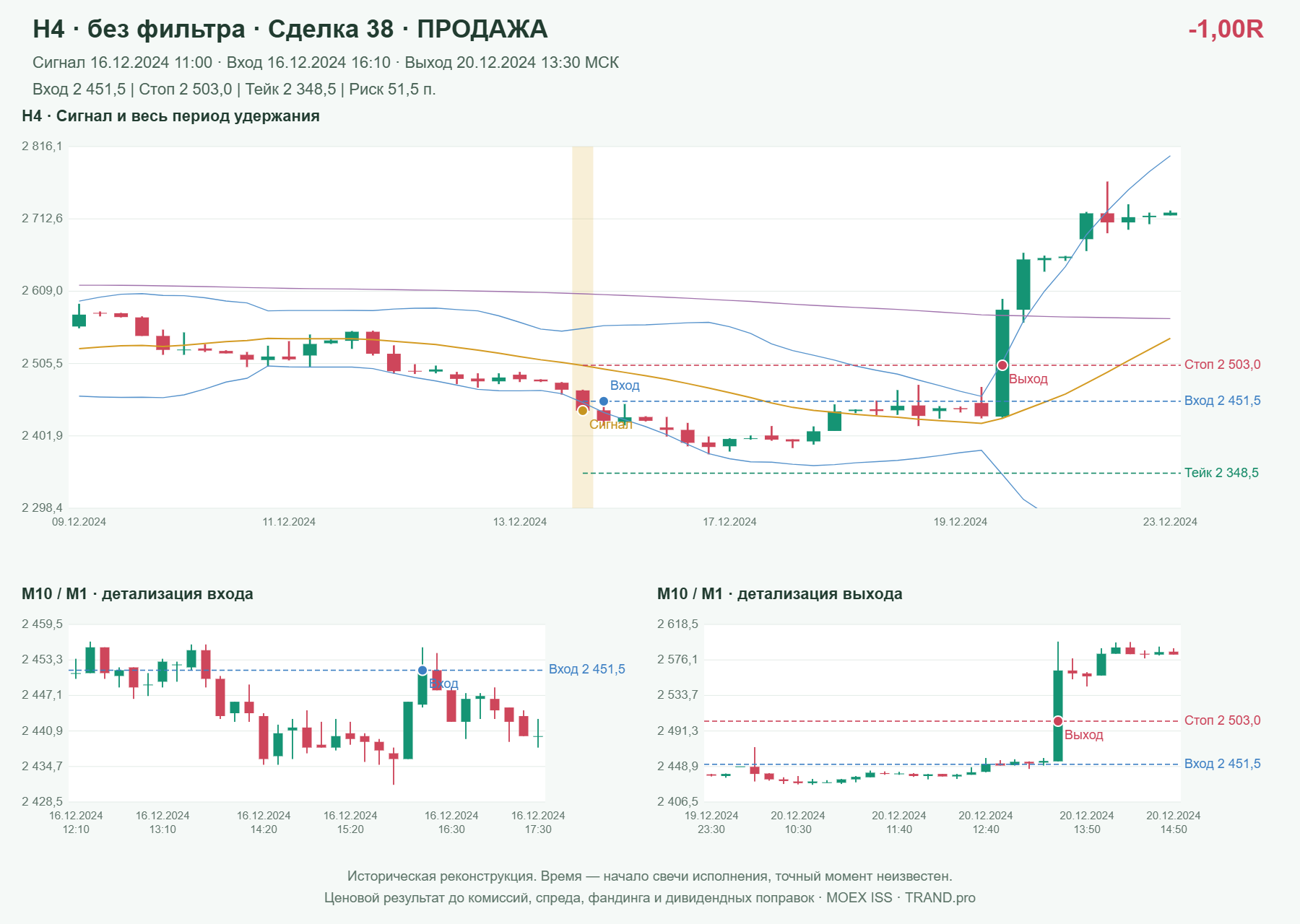Click the 'MOEX ISS · TRAND.pro' footer text
This screenshot has height=924, width=1300.
click(901, 898)
